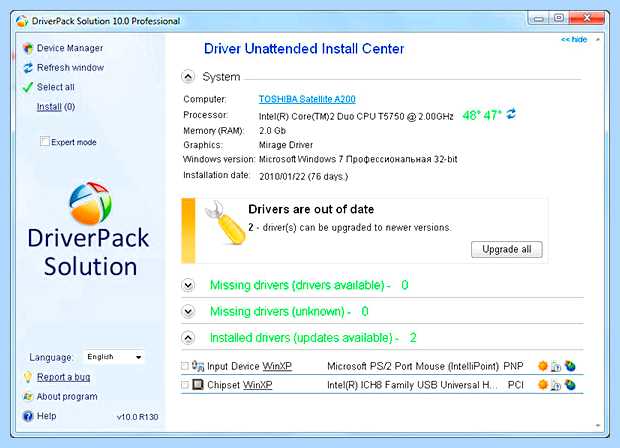Image resolution: width=620 pixels, height=448 pixels.
Task: Click orange gear icon in Input Device row
Action: (x=543, y=366)
